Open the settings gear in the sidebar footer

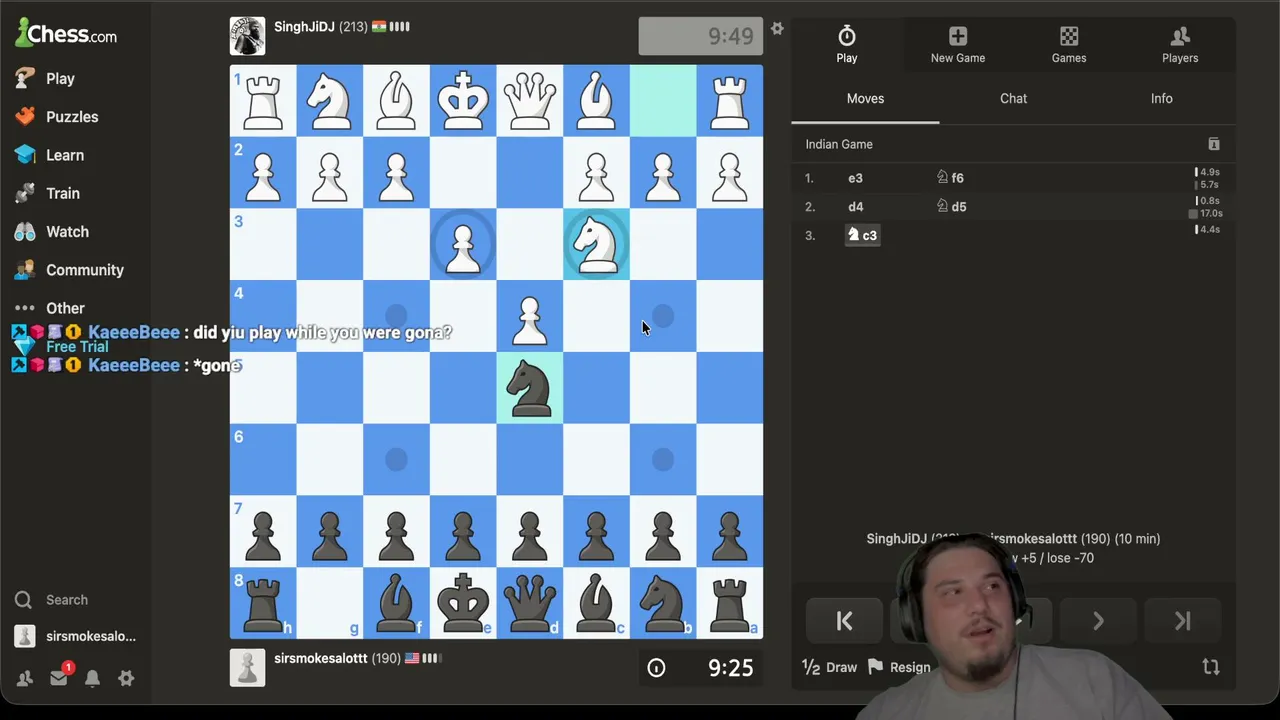126,678
